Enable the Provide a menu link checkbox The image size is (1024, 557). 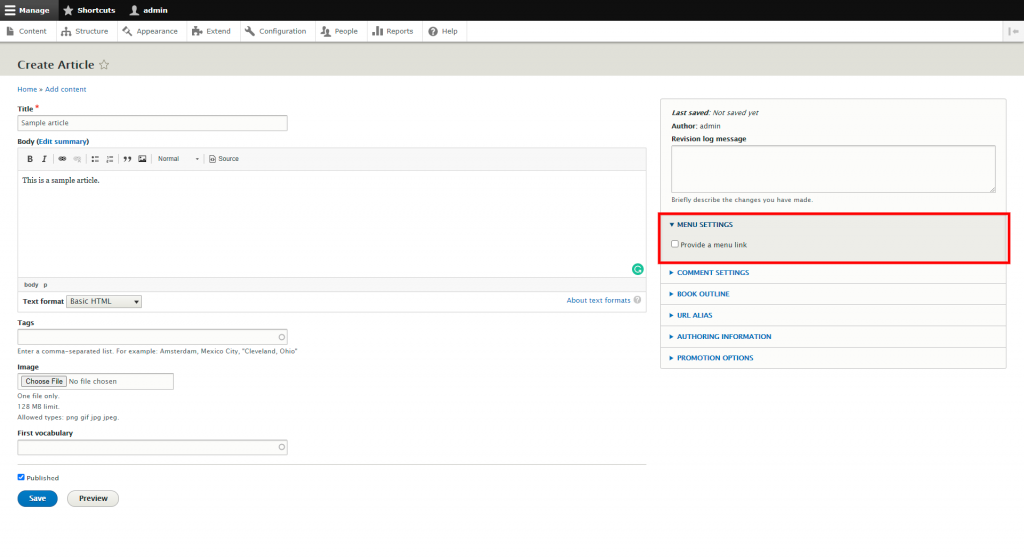(x=675, y=244)
